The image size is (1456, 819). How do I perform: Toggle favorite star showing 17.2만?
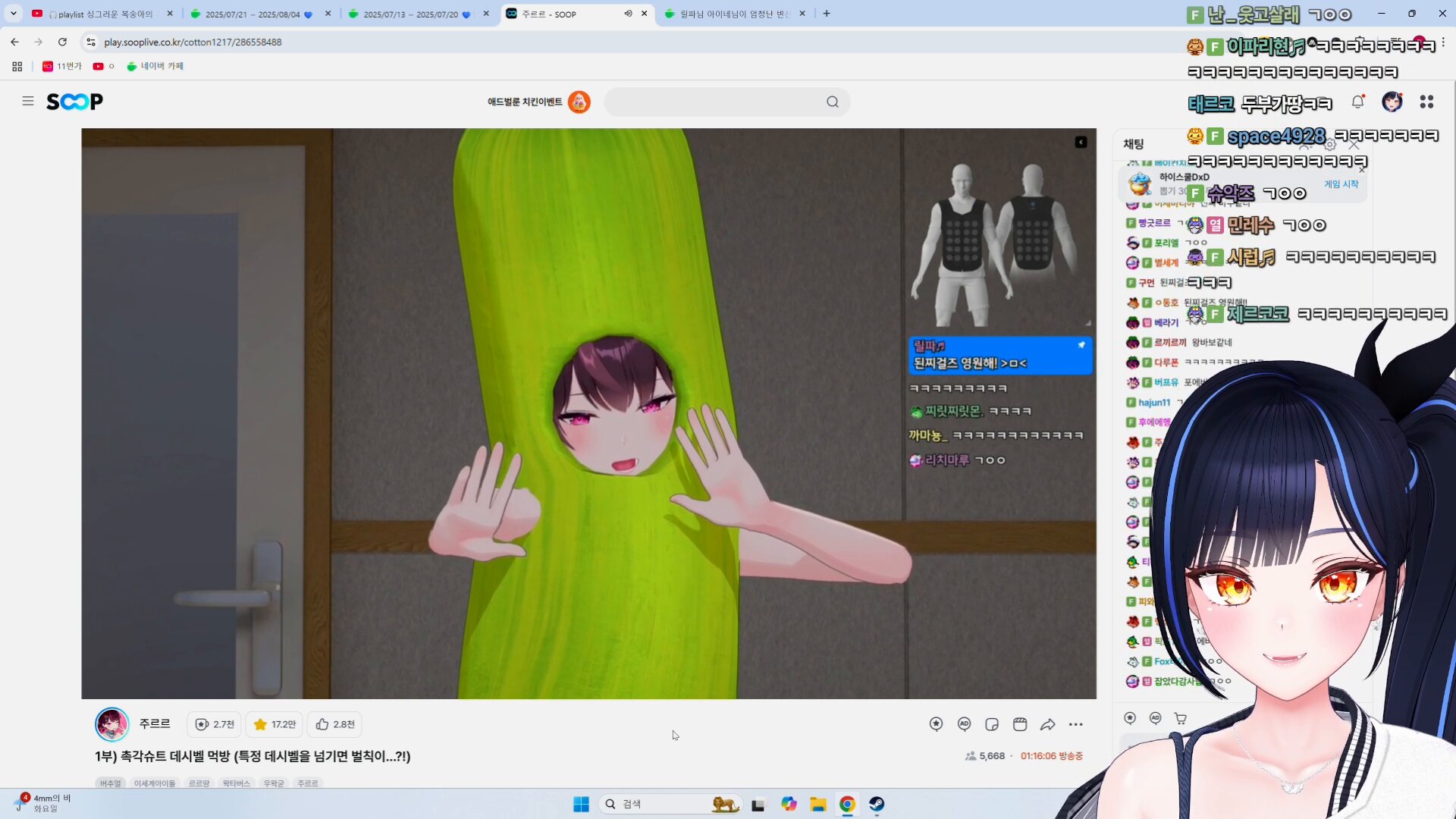click(x=275, y=724)
